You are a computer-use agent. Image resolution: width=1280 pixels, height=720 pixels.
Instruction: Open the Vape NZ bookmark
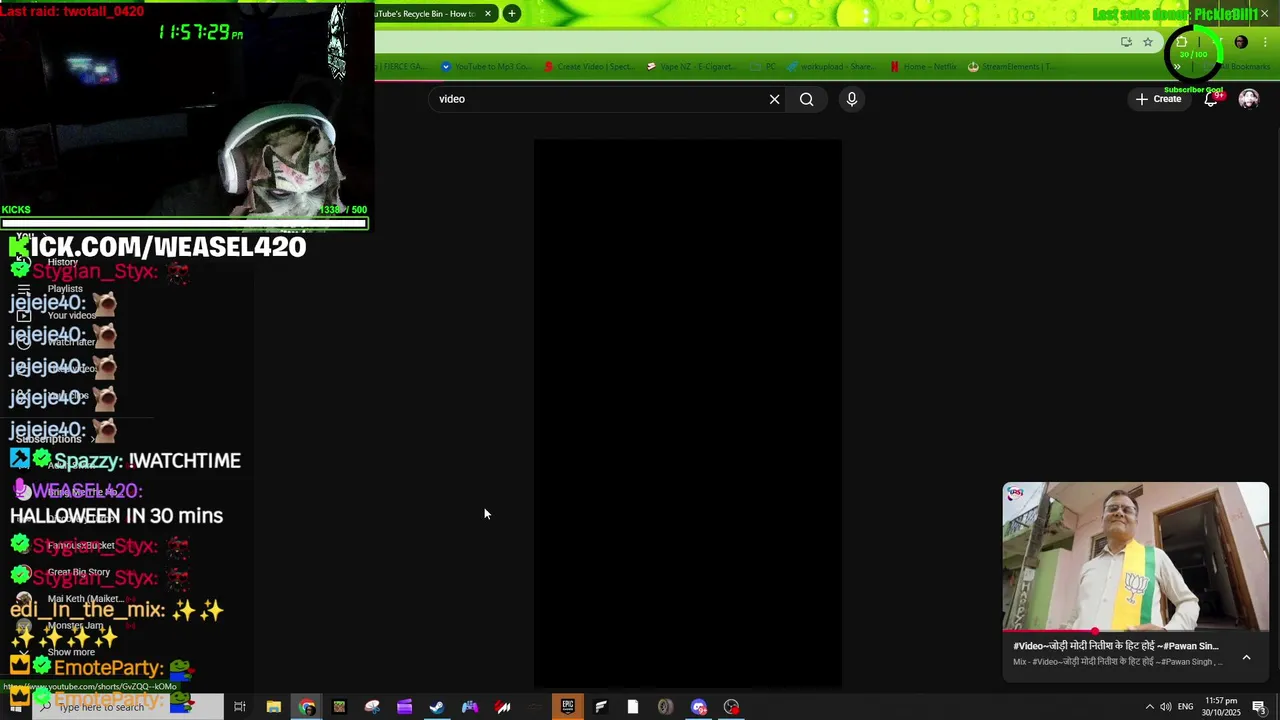(x=690, y=67)
